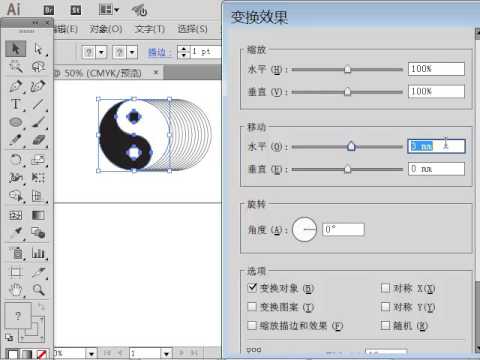Pick the Eyedropper tool
Screen dimensions: 480x360
[15, 232]
